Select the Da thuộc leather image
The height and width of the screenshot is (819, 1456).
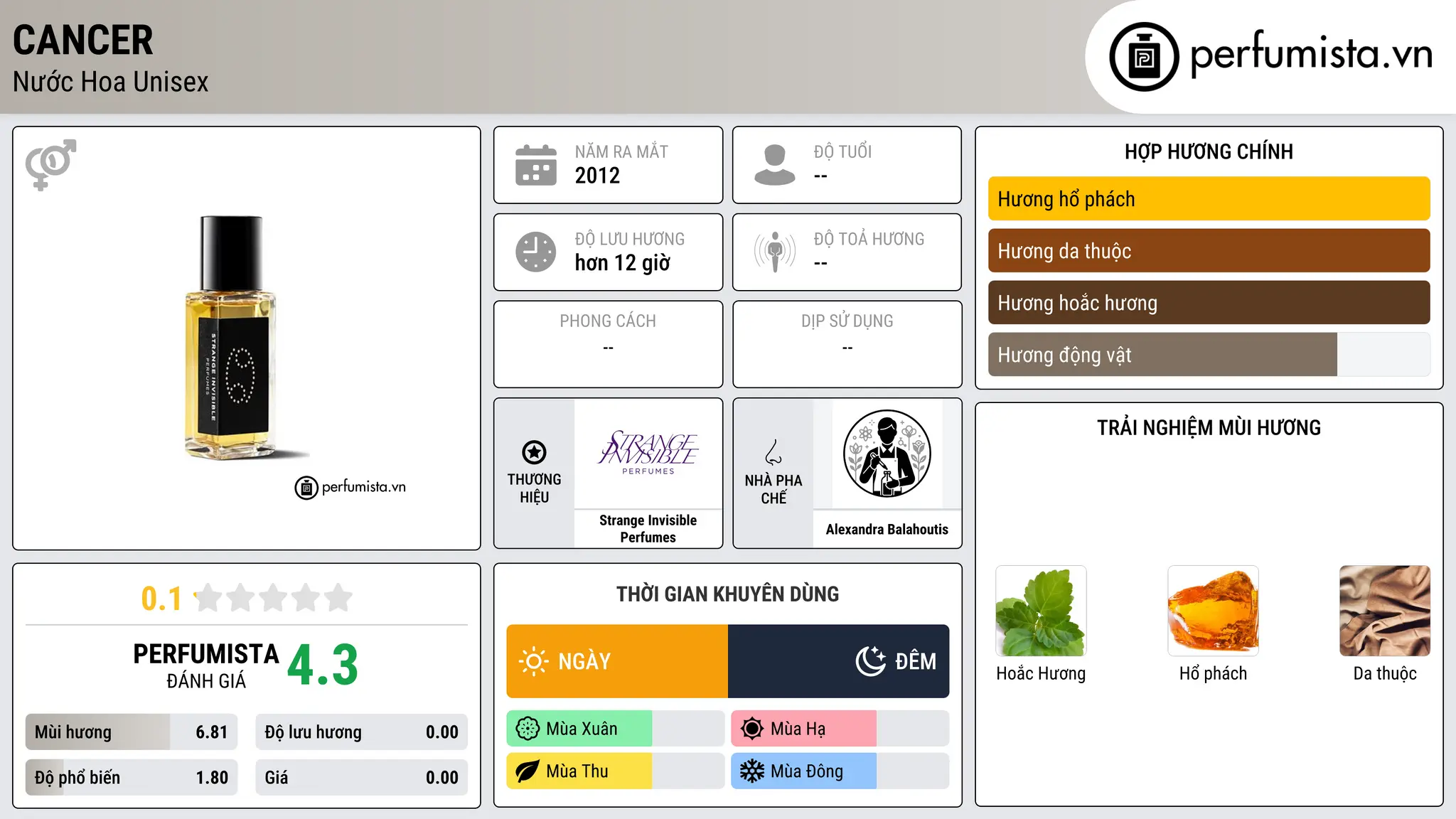tap(1385, 611)
